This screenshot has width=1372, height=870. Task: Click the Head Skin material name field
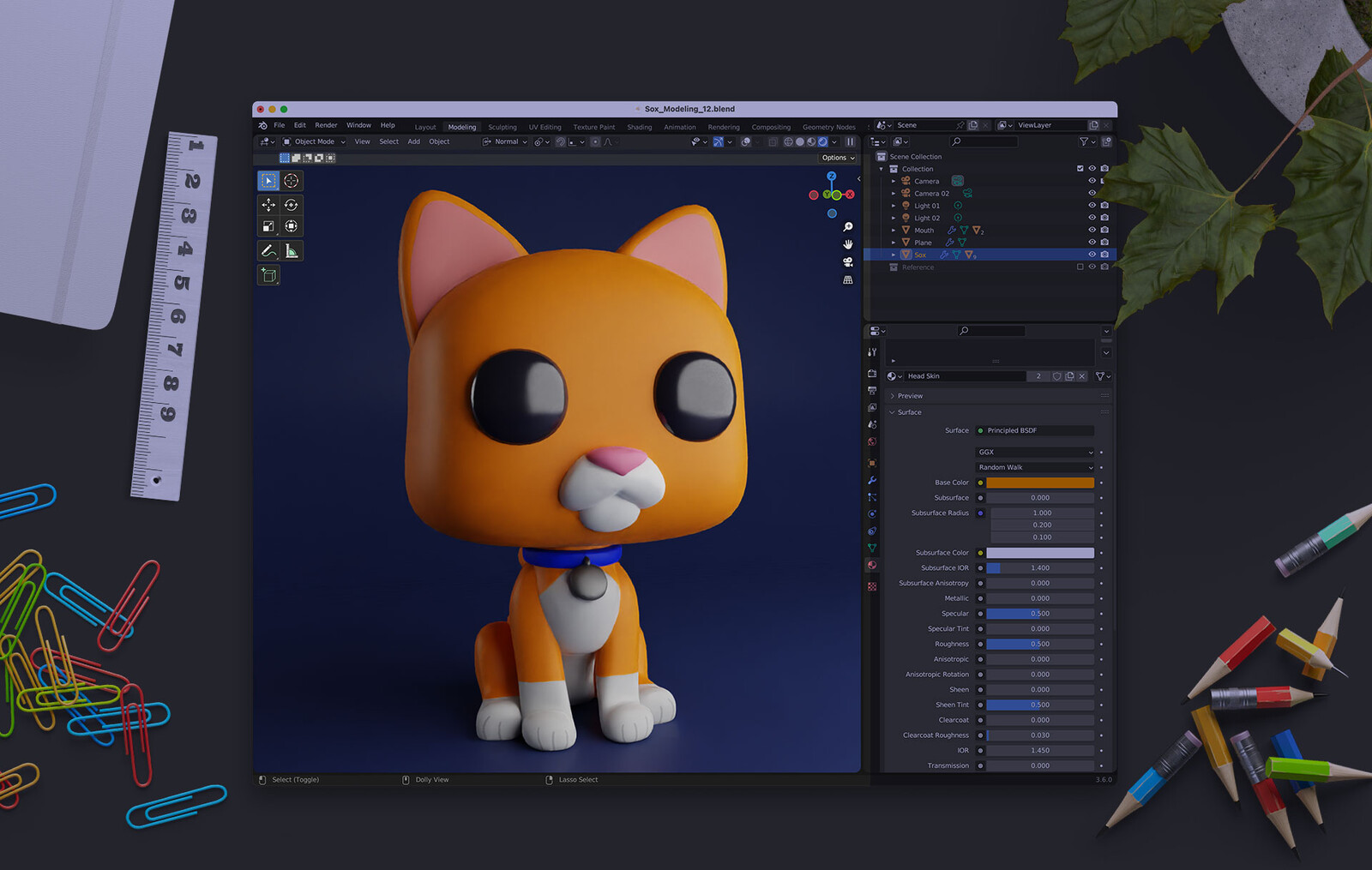[x=965, y=376]
